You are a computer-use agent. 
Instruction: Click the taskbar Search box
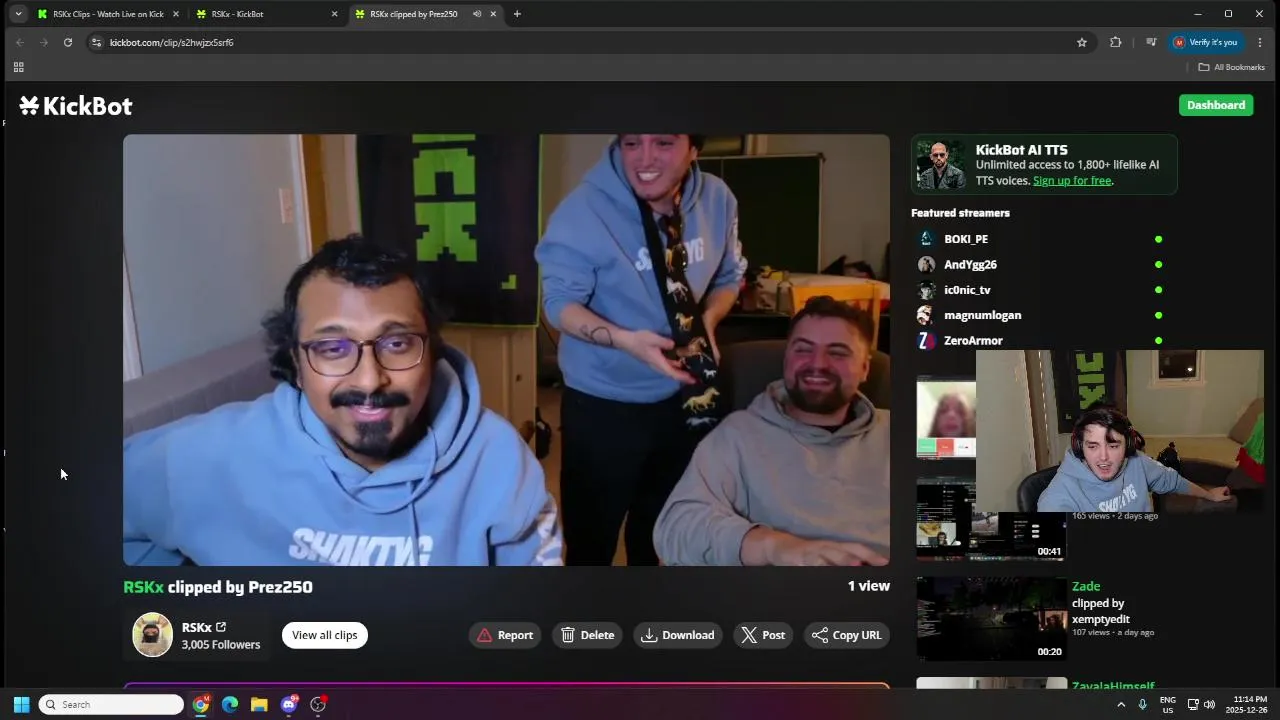pyautogui.click(x=111, y=705)
